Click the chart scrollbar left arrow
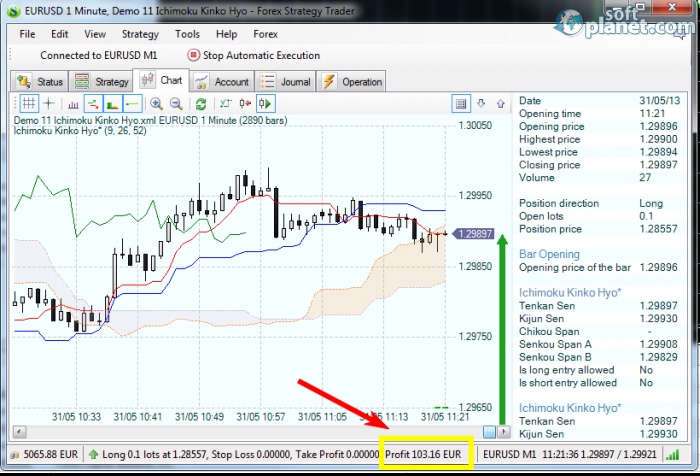 point(19,432)
